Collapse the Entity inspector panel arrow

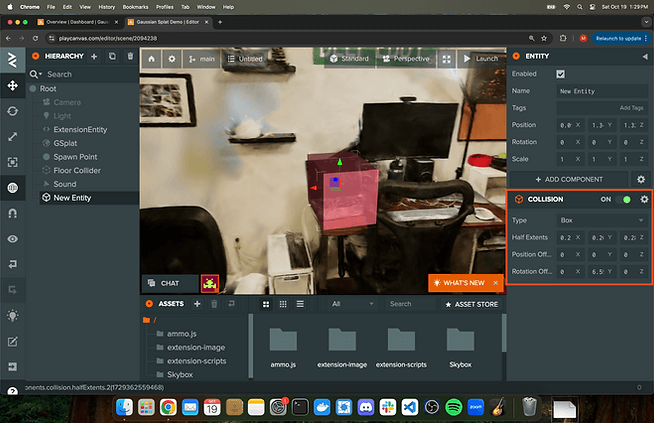point(644,57)
